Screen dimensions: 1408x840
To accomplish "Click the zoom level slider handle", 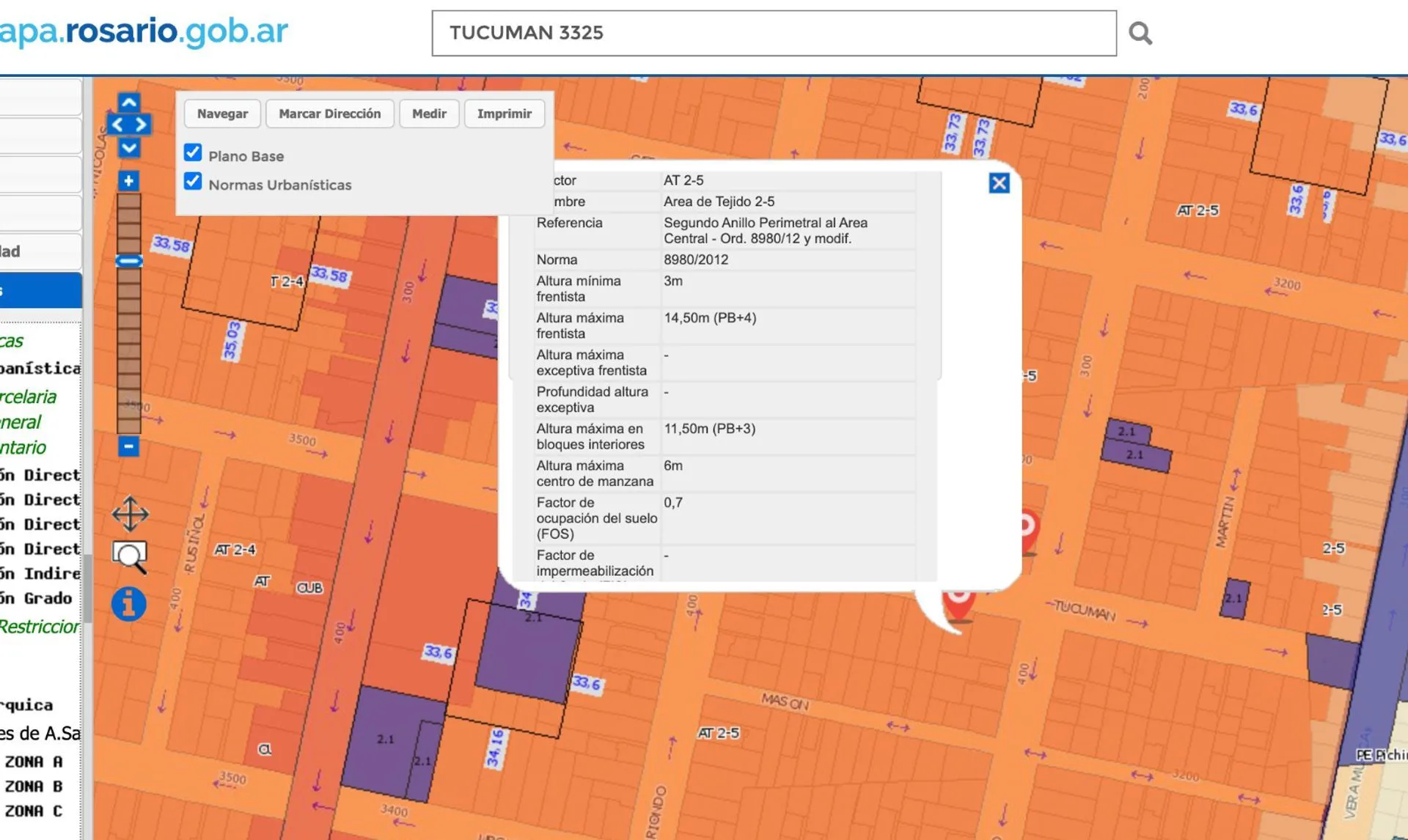I will pyautogui.click(x=129, y=261).
